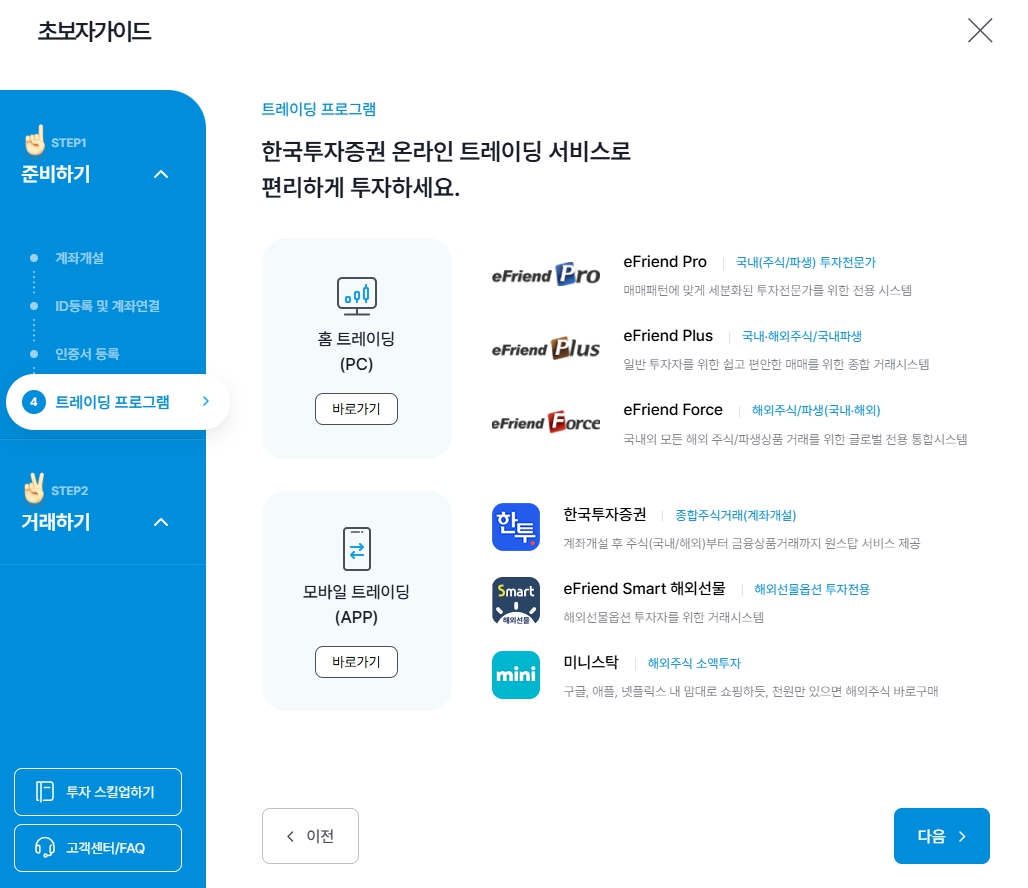Click 바로가기 under 홈 트레이딩 (PC)
The height and width of the screenshot is (888, 1028).
[356, 409]
